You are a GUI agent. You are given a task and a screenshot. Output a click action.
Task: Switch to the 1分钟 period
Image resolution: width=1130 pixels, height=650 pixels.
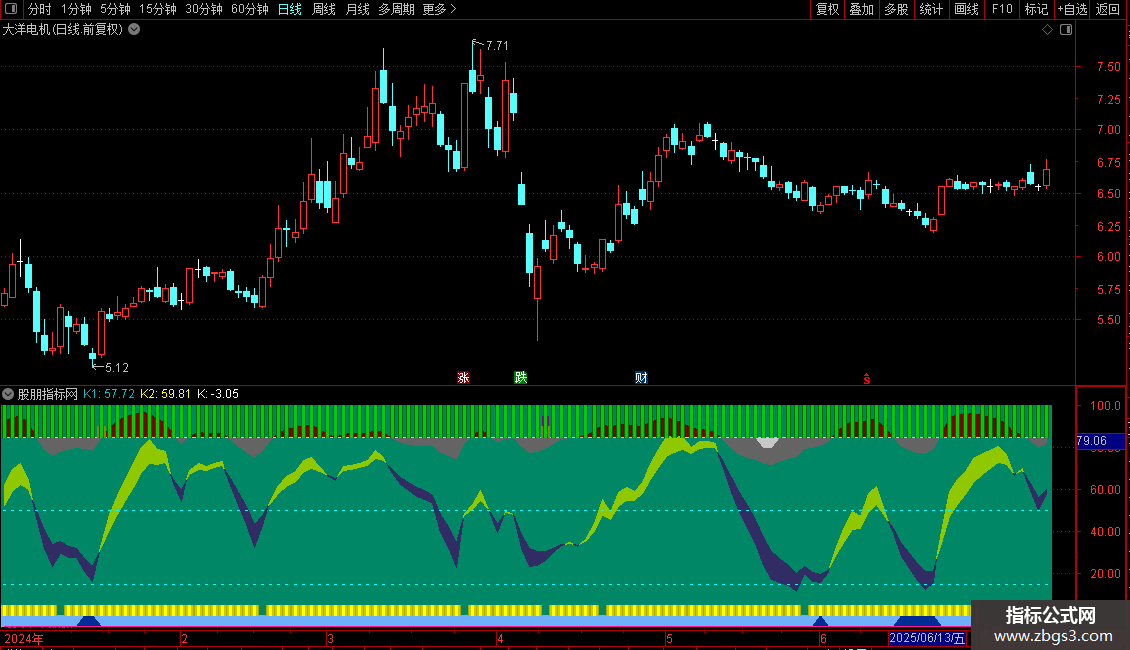coord(76,9)
